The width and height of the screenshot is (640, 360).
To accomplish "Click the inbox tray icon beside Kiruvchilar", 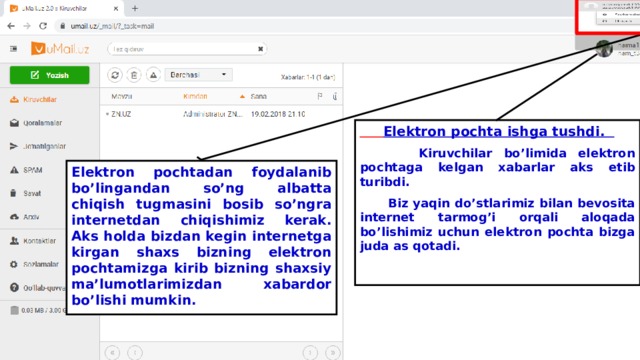I will coord(14,100).
